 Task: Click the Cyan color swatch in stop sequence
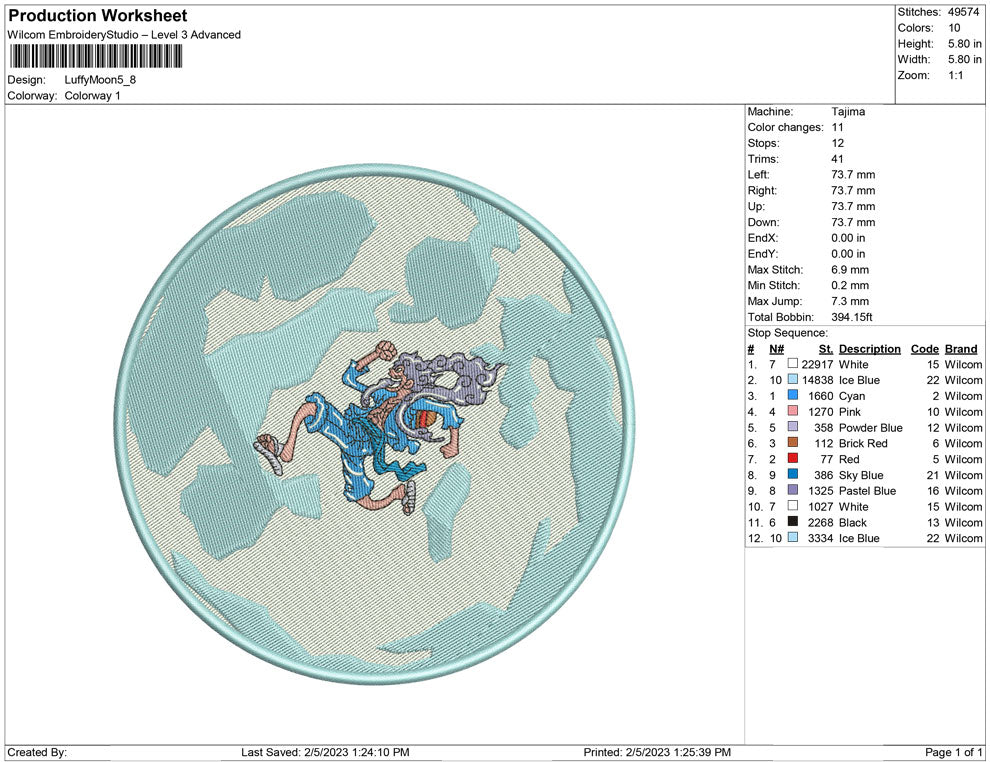[793, 396]
